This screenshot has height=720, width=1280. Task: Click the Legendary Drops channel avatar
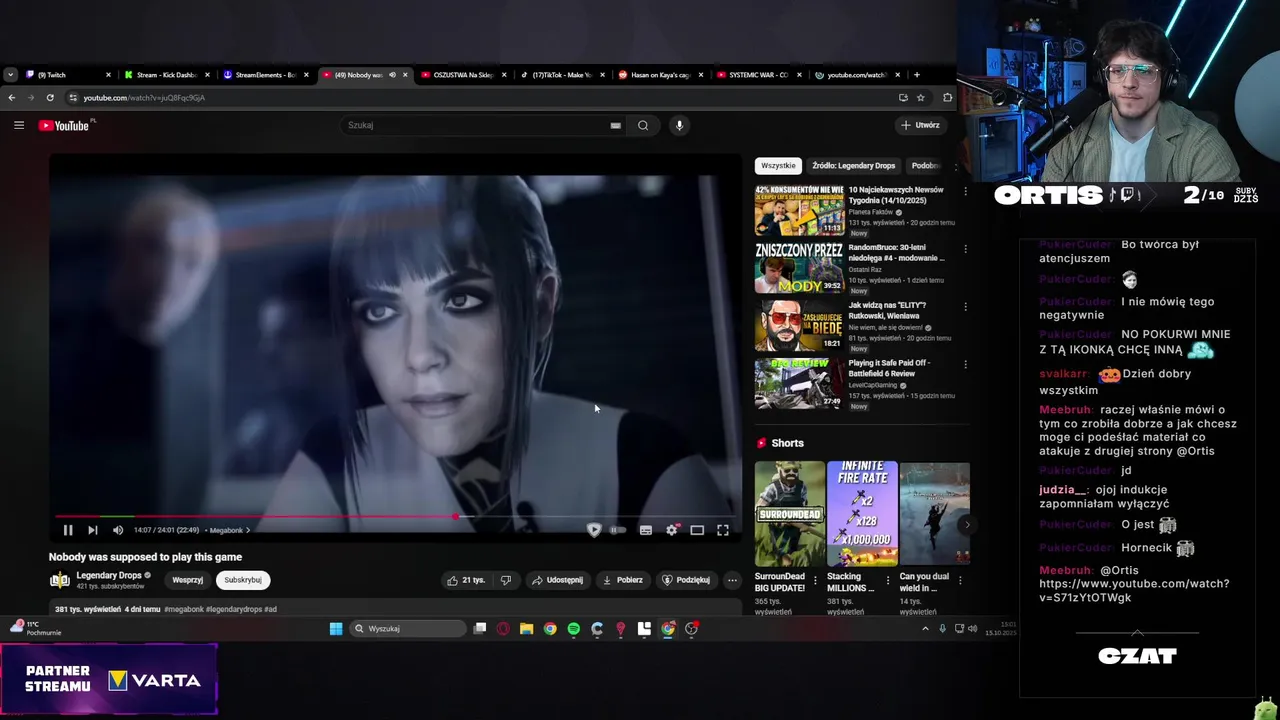click(x=60, y=580)
